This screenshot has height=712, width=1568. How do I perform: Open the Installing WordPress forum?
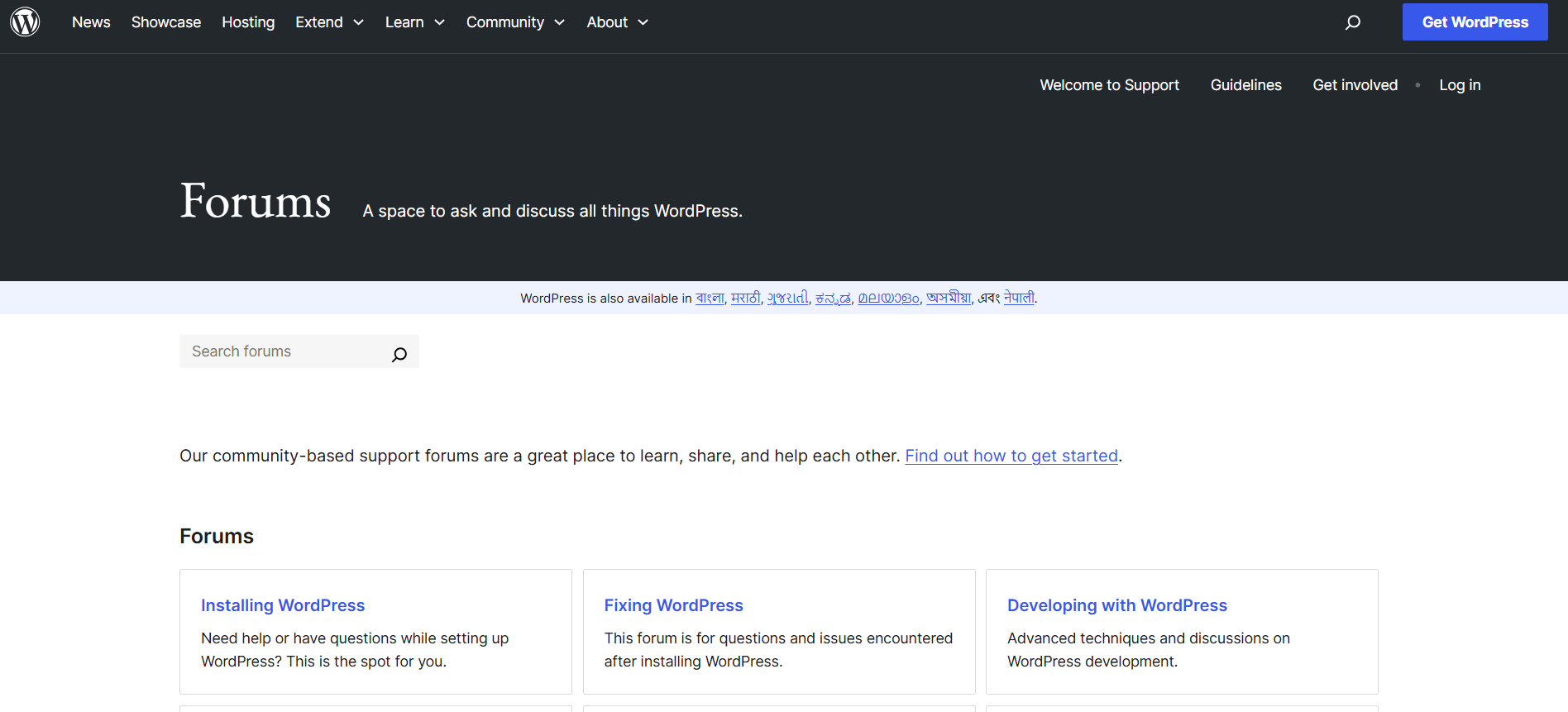(x=283, y=605)
